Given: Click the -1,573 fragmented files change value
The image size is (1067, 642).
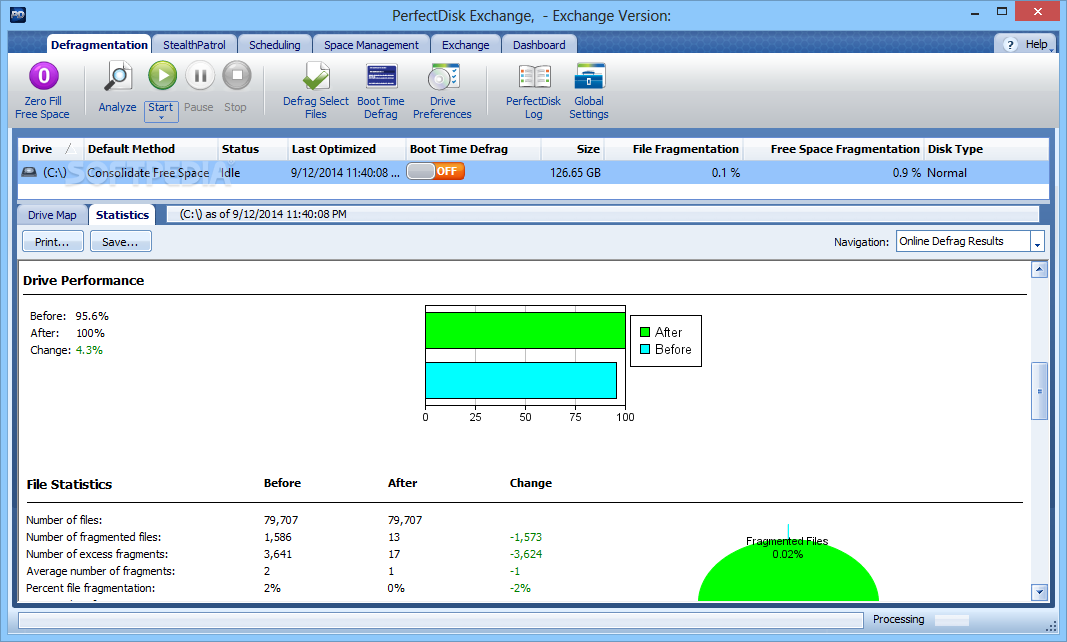Looking at the screenshot, I should (x=526, y=537).
